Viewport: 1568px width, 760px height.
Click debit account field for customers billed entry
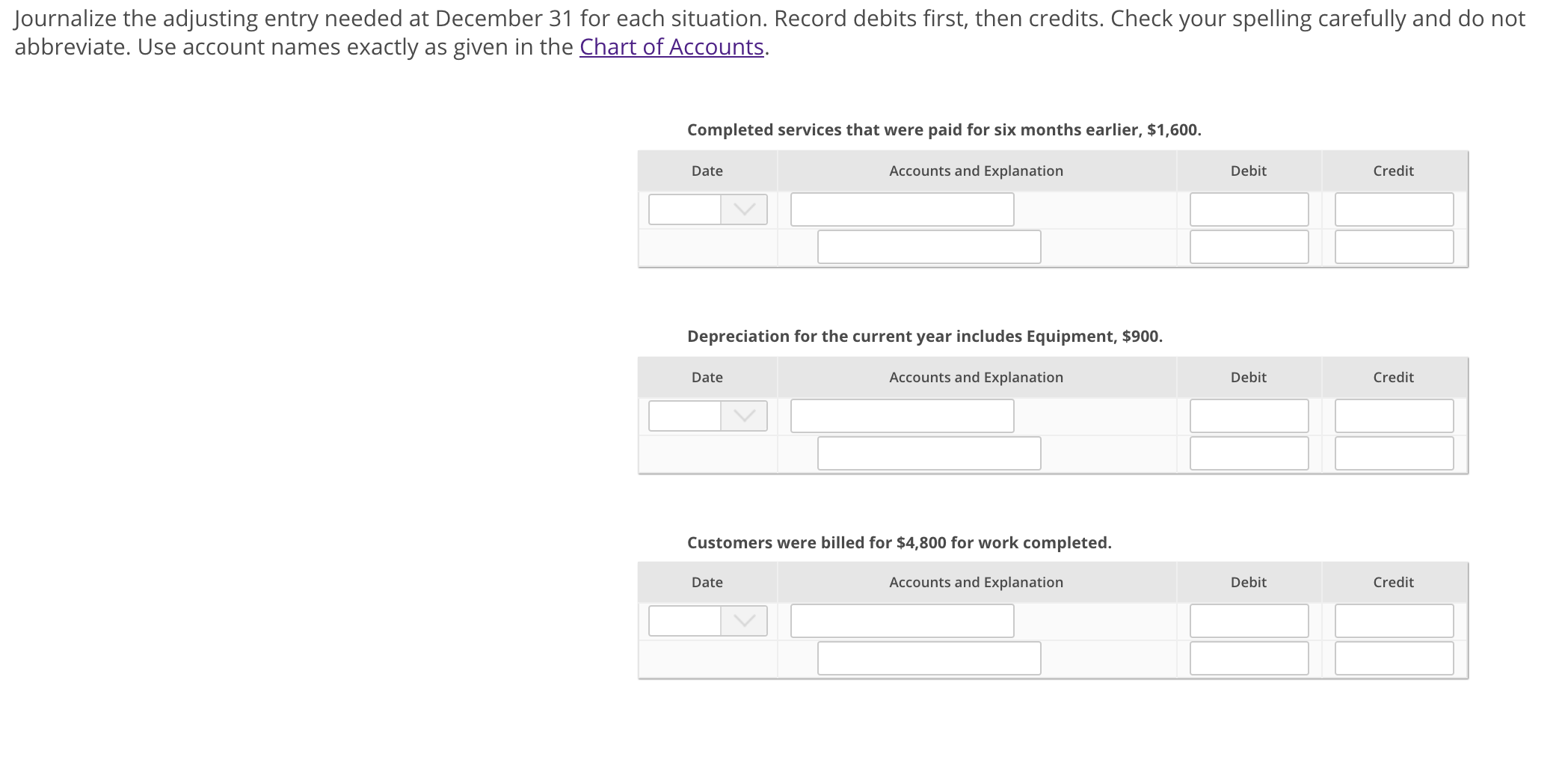[x=902, y=621]
